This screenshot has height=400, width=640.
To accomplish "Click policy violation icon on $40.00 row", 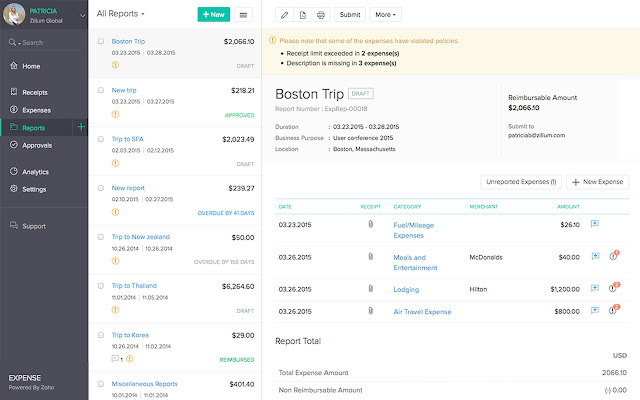I will coord(613,256).
